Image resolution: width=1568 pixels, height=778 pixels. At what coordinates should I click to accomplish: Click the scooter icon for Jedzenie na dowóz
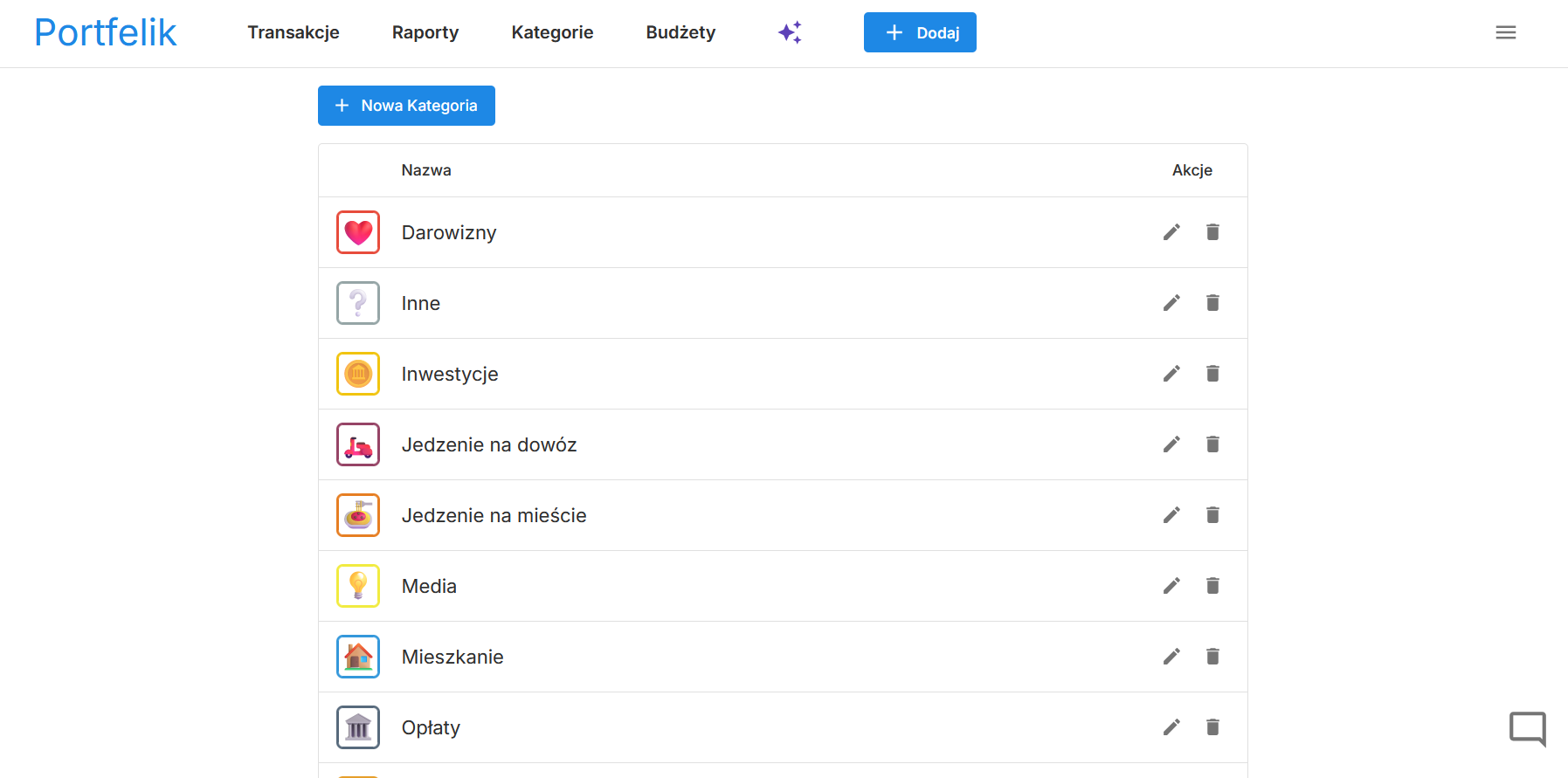coord(358,444)
